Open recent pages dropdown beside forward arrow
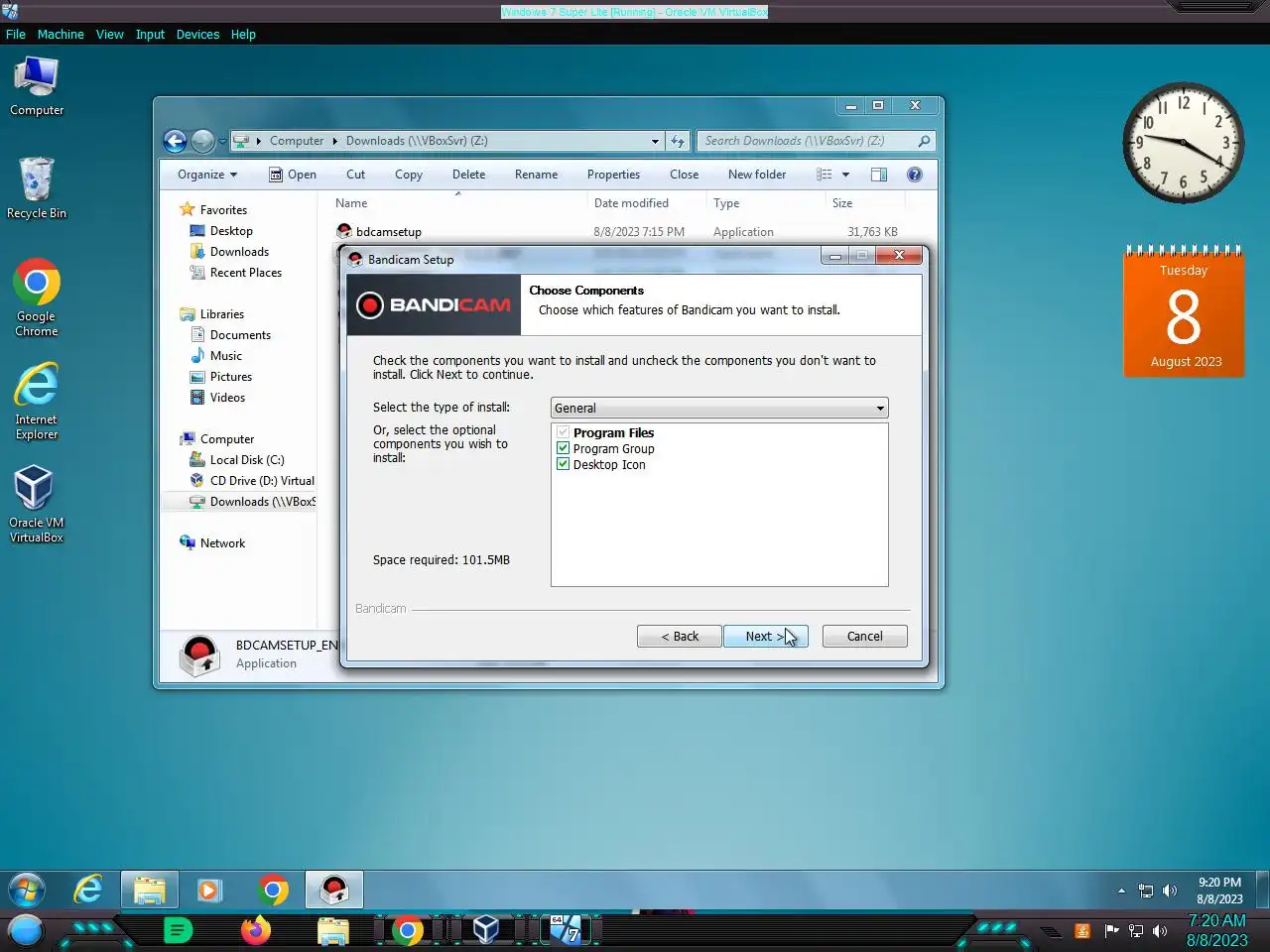Image resolution: width=1270 pixels, height=952 pixels. tap(222, 141)
